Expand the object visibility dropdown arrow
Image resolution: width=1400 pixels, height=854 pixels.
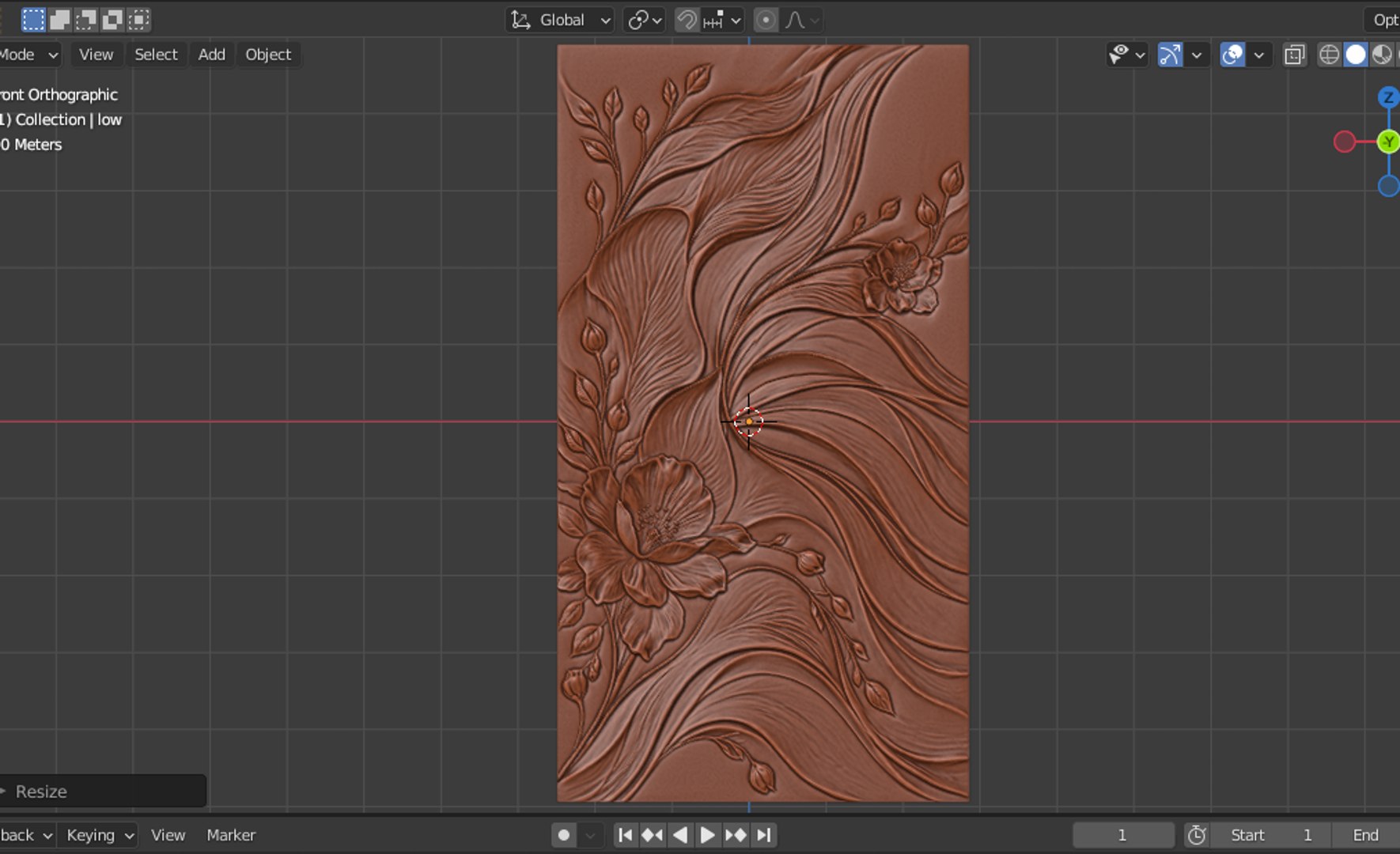(1140, 55)
